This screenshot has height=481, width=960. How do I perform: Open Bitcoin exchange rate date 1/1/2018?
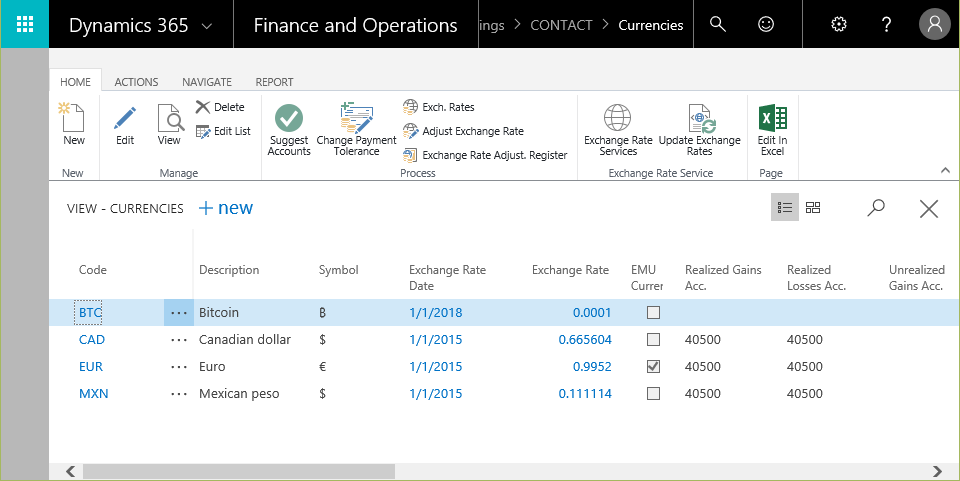[435, 313]
